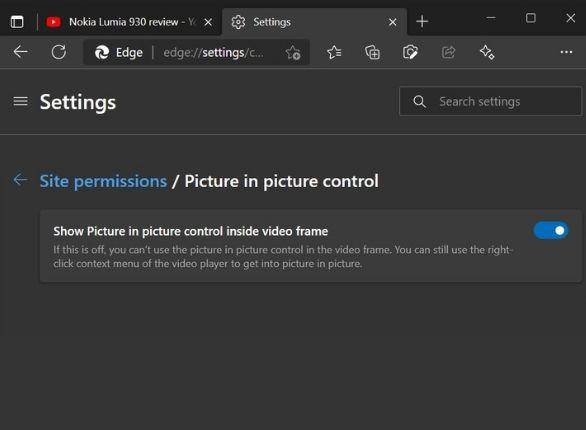Open the Settings and more ellipsis menu
The width and height of the screenshot is (586, 430).
566,52
